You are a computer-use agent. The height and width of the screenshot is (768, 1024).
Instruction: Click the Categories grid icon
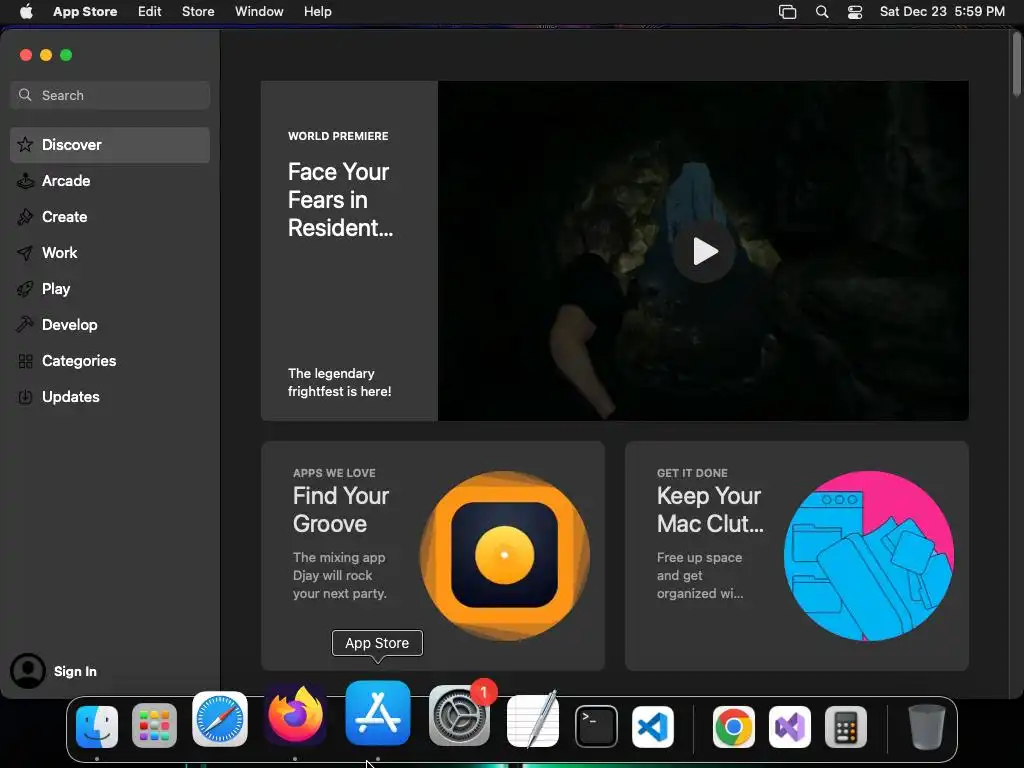point(25,360)
